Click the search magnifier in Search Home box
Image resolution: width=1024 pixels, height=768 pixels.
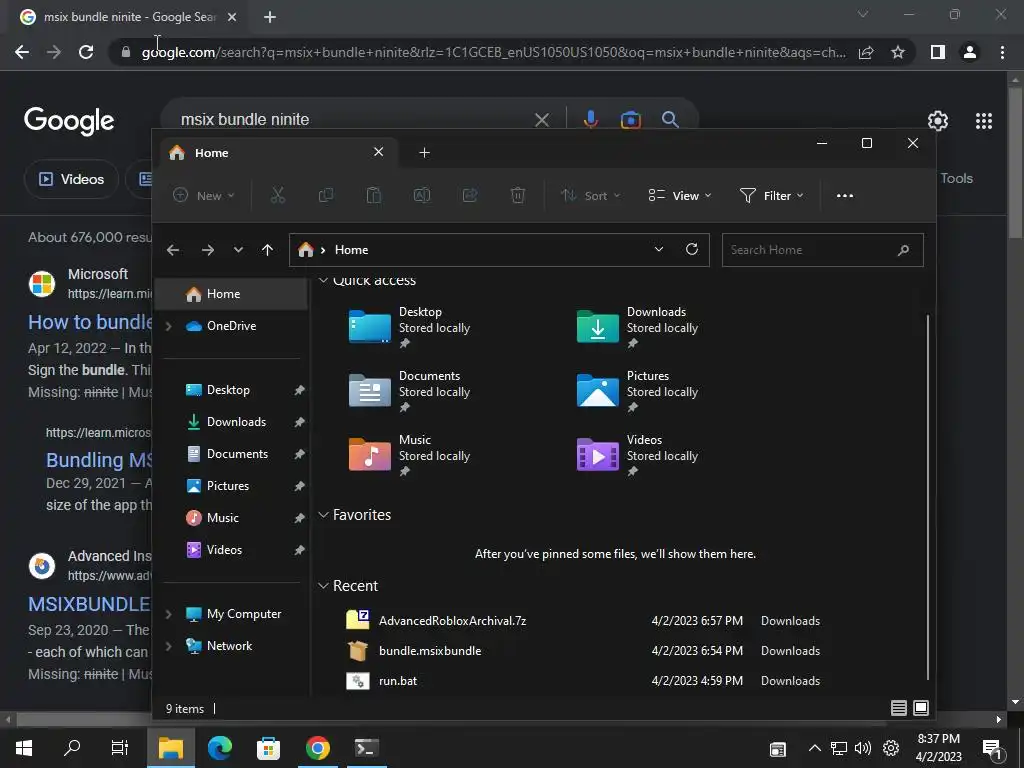pyautogui.click(x=903, y=250)
